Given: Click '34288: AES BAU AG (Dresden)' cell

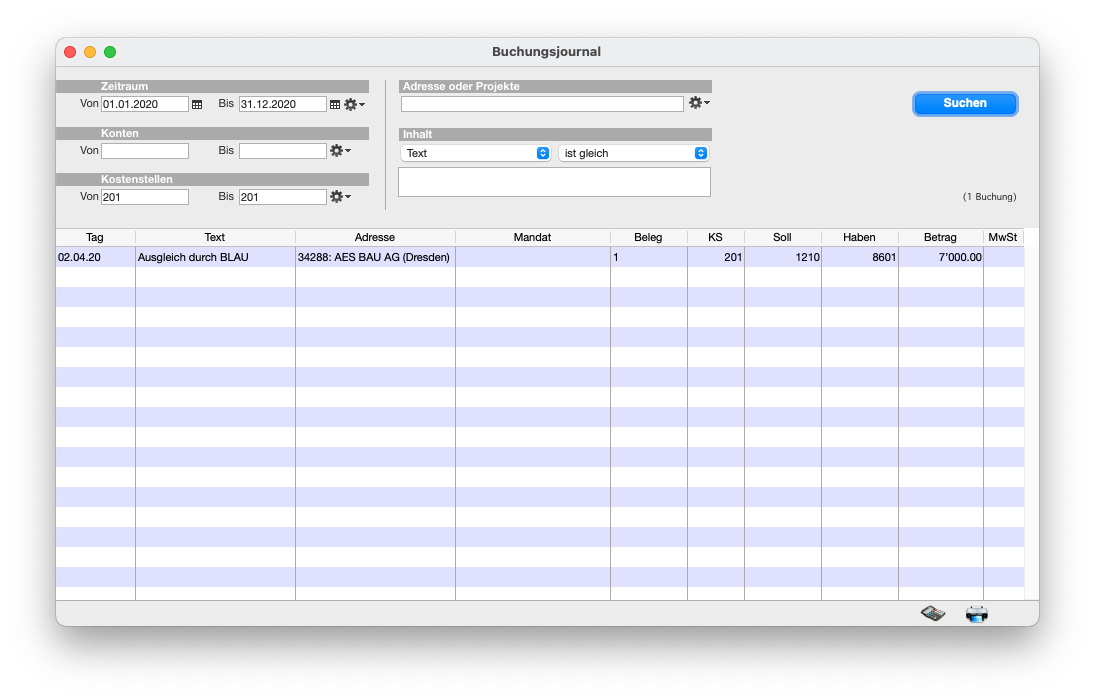Looking at the screenshot, I should pos(374,257).
